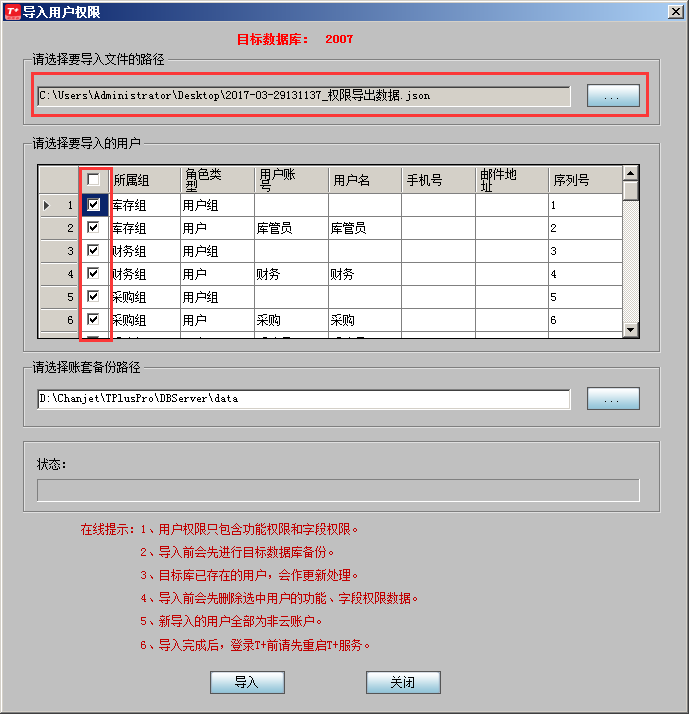
Task: Click 库存组 cell in row 1
Action: point(145,205)
